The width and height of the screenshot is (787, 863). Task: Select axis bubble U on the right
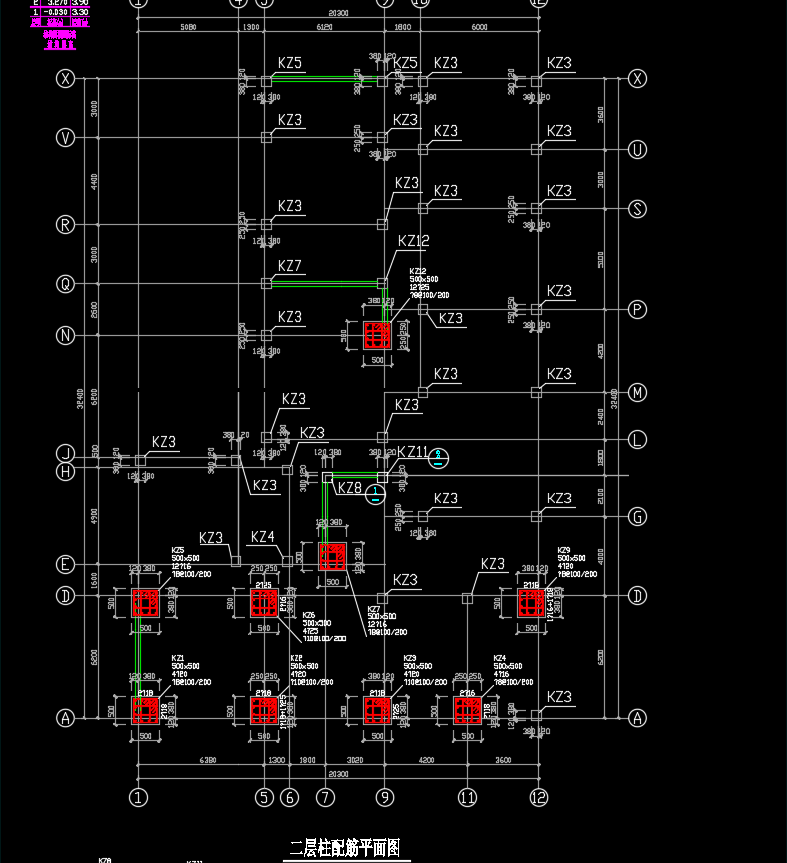click(x=637, y=150)
